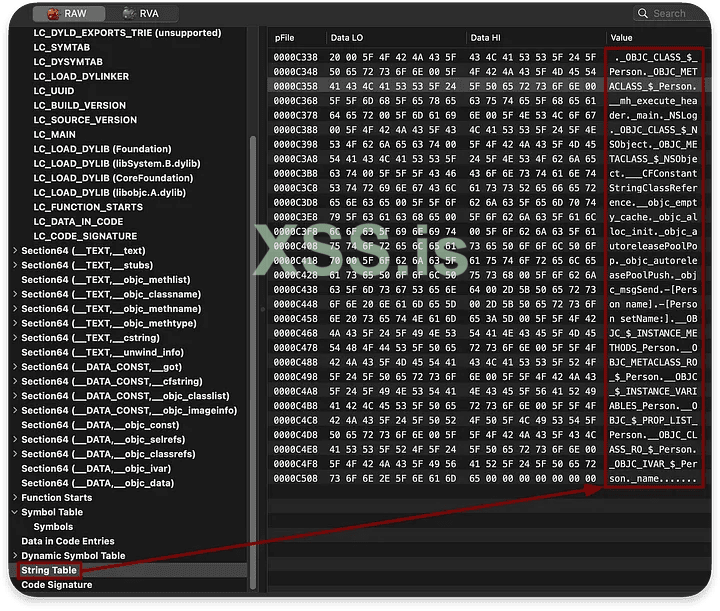This screenshot has height=611, width=720.
Task: Select the LC_MAIN load command
Action: (x=54, y=135)
